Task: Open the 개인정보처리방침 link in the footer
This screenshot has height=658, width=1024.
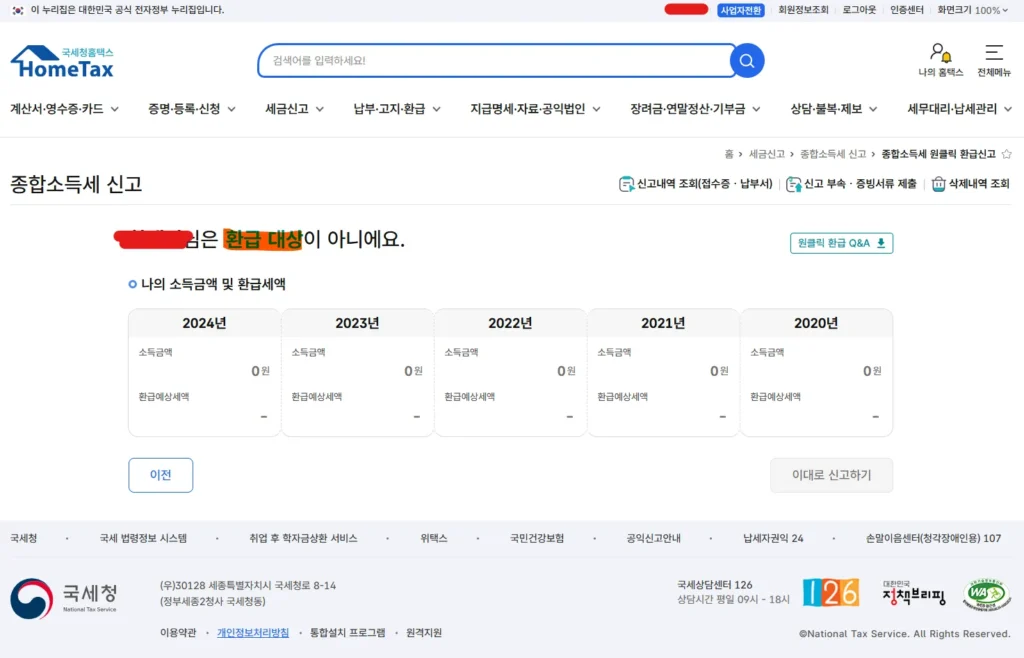Action: tap(254, 633)
